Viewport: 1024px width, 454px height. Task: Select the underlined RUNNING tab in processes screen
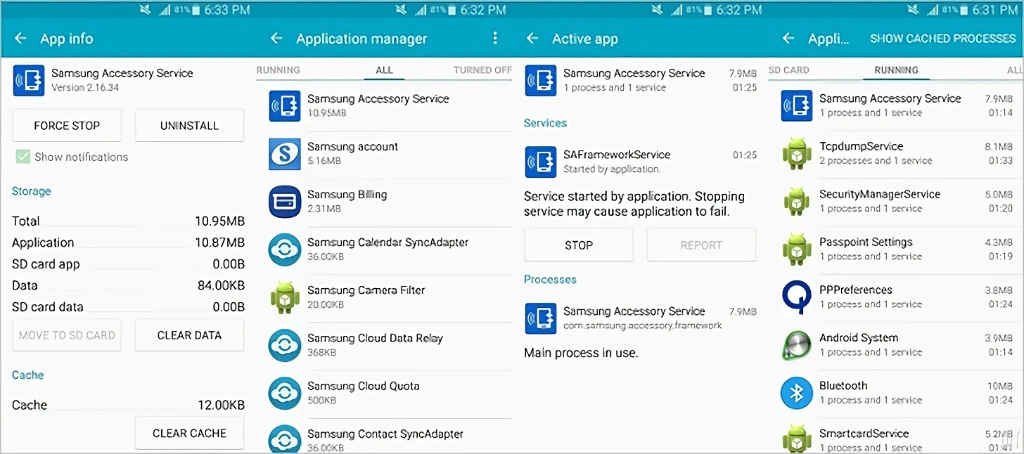(x=896, y=70)
